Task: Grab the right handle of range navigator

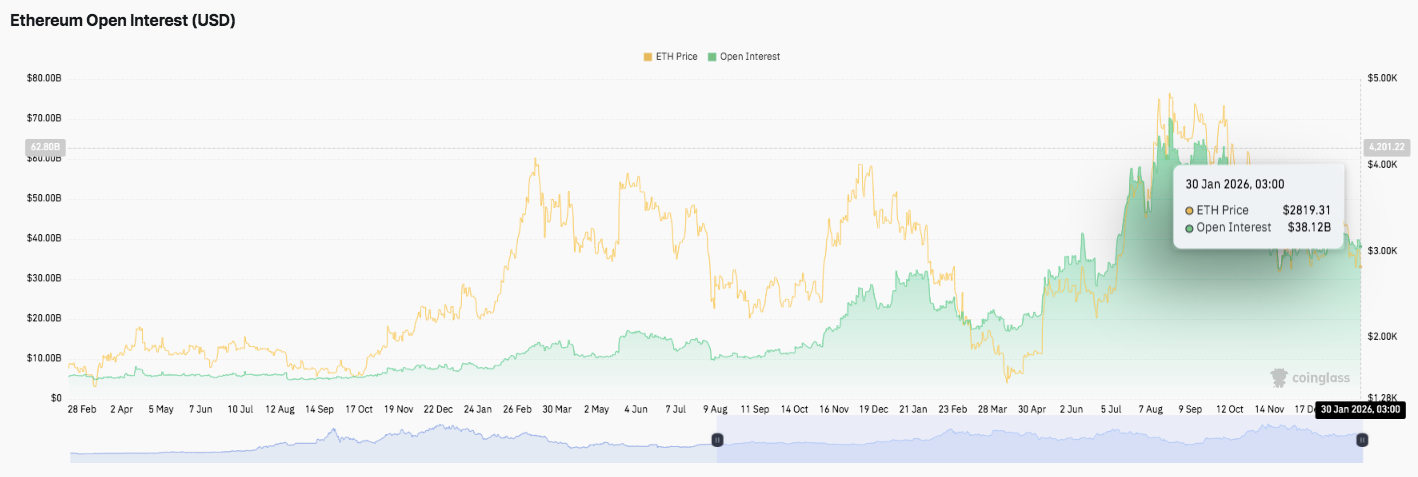Action: (x=1362, y=440)
